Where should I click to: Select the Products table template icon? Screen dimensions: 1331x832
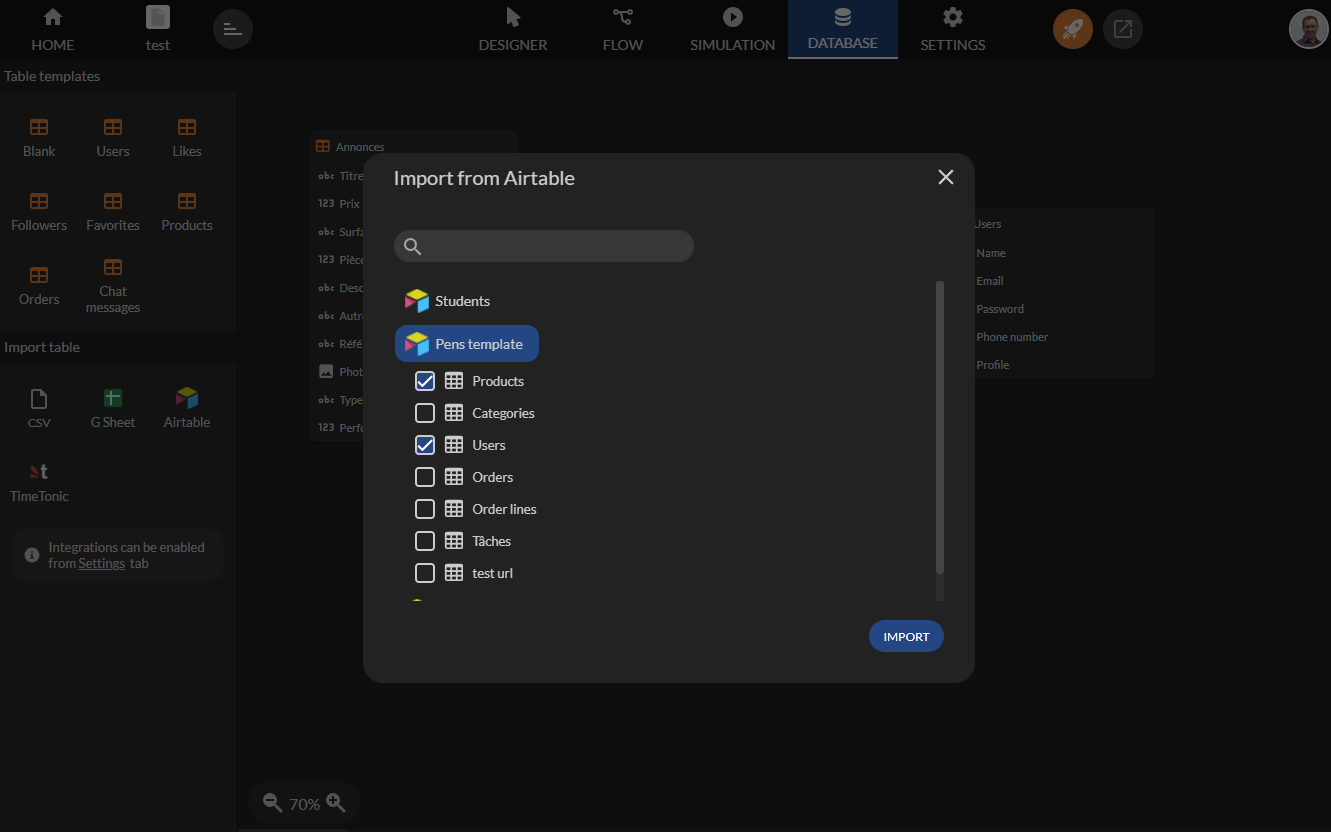(x=187, y=201)
